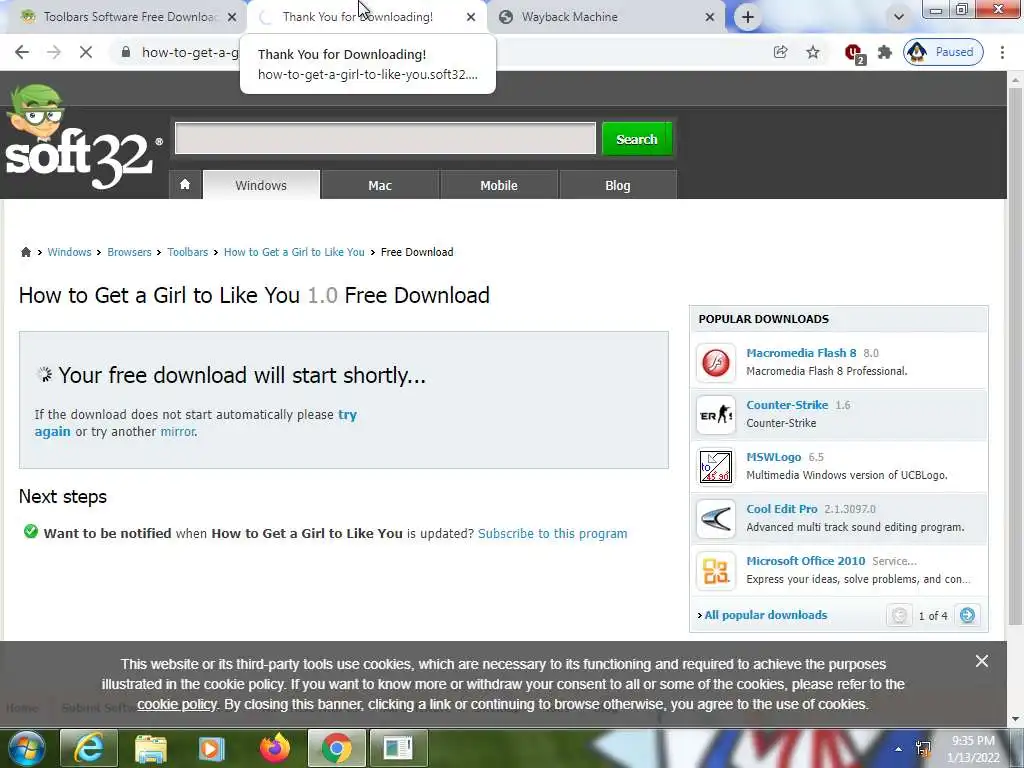Viewport: 1024px width, 768px height.
Task: Open All popular downloads link
Action: point(765,615)
